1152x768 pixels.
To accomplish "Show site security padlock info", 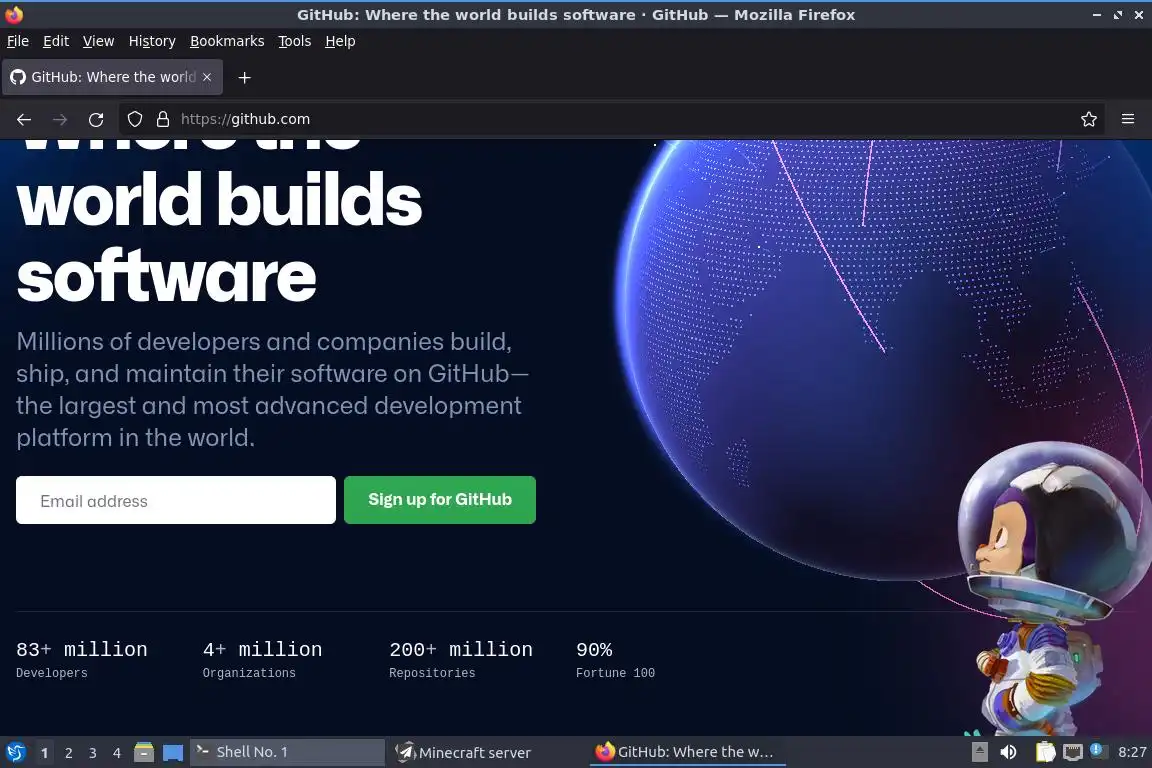I will pyautogui.click(x=163, y=119).
